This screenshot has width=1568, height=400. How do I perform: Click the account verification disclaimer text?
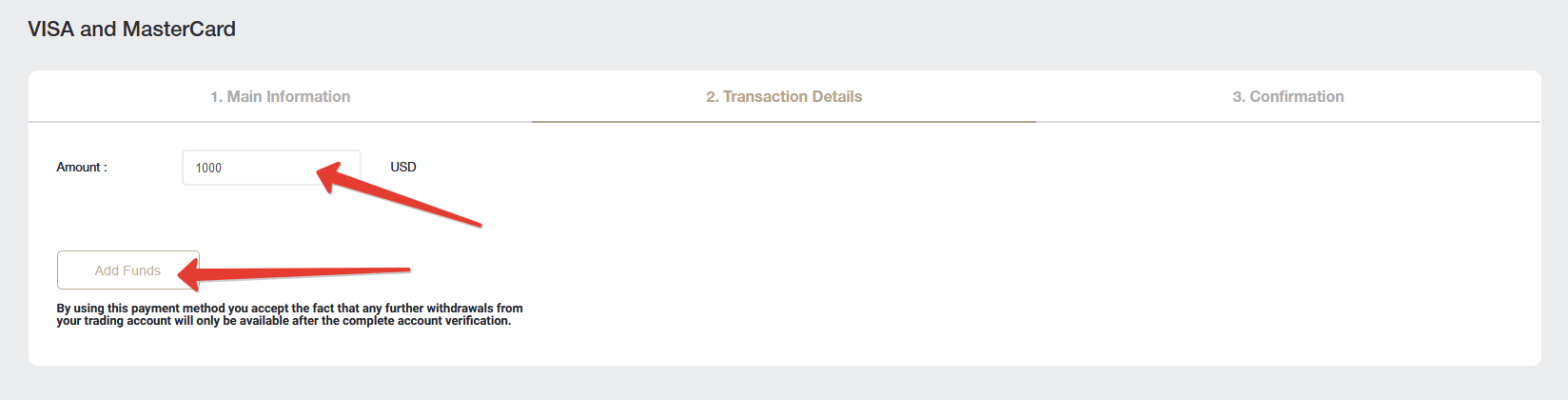(x=289, y=314)
